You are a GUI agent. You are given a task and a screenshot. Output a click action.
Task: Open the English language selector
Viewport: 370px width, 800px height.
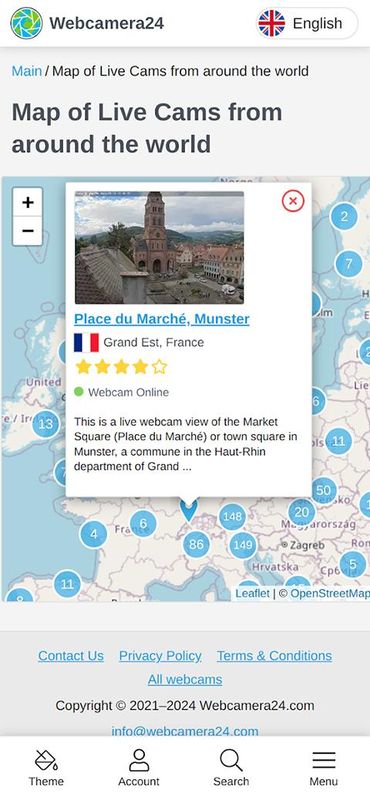[307, 23]
